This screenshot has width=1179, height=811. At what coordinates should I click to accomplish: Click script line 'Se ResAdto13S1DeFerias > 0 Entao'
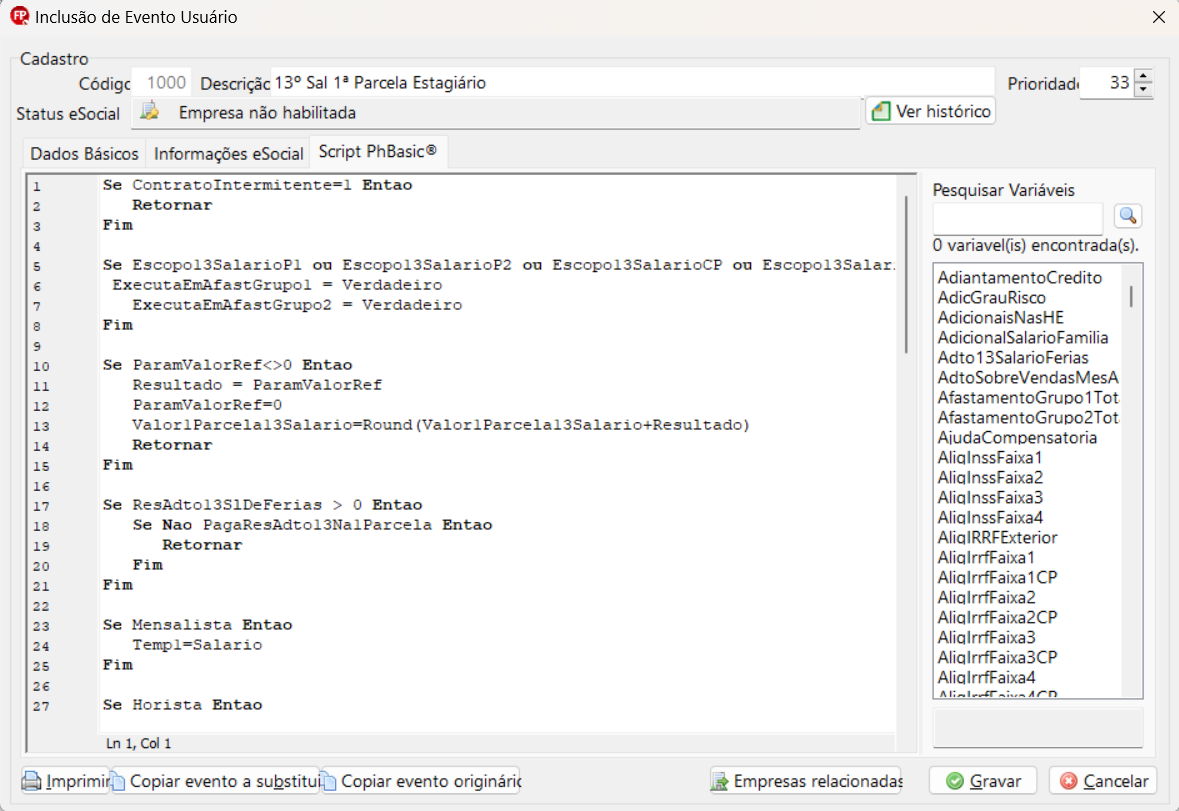[x=262, y=505]
